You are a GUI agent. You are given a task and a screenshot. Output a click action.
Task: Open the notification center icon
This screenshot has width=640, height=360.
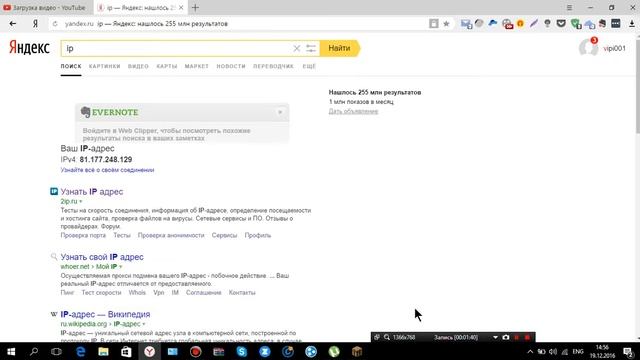(629, 351)
